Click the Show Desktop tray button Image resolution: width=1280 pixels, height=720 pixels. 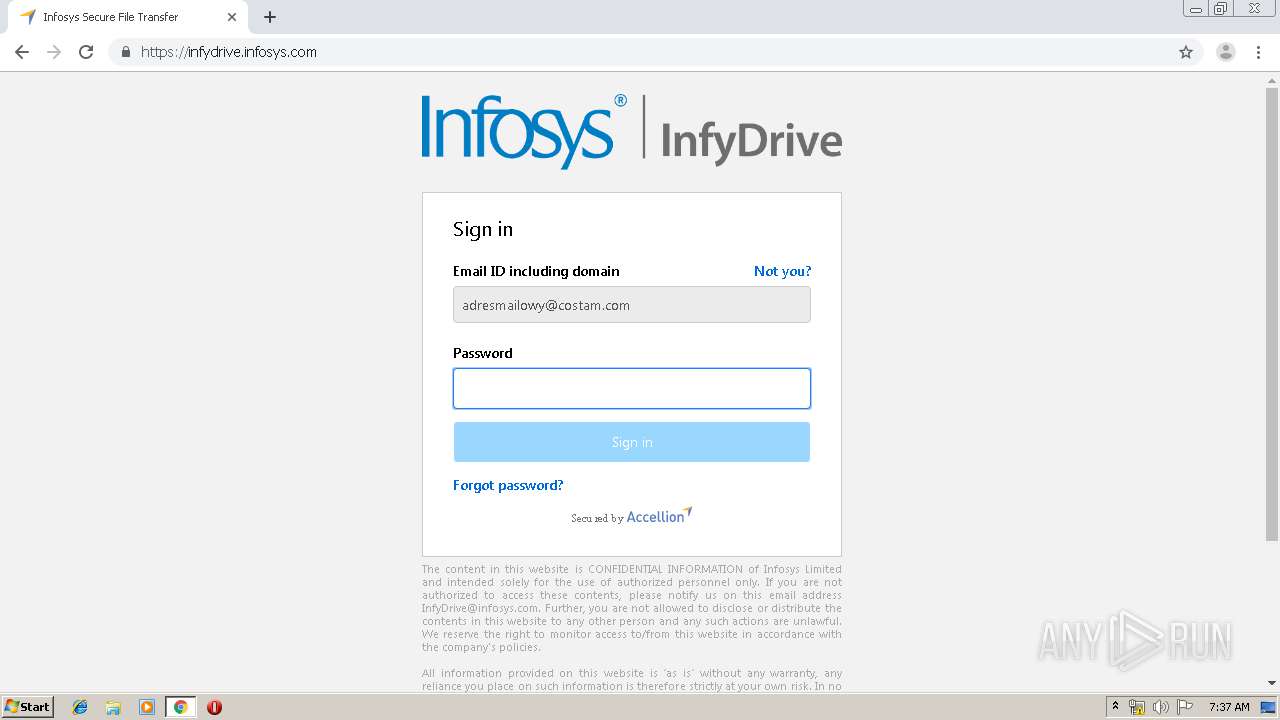click(x=1269, y=707)
